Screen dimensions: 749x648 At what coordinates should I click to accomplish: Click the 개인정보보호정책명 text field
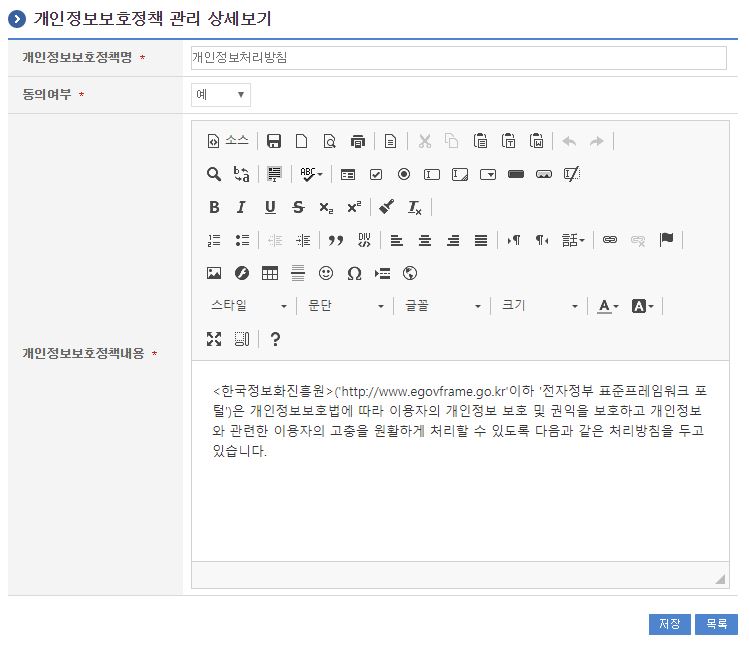click(x=458, y=58)
